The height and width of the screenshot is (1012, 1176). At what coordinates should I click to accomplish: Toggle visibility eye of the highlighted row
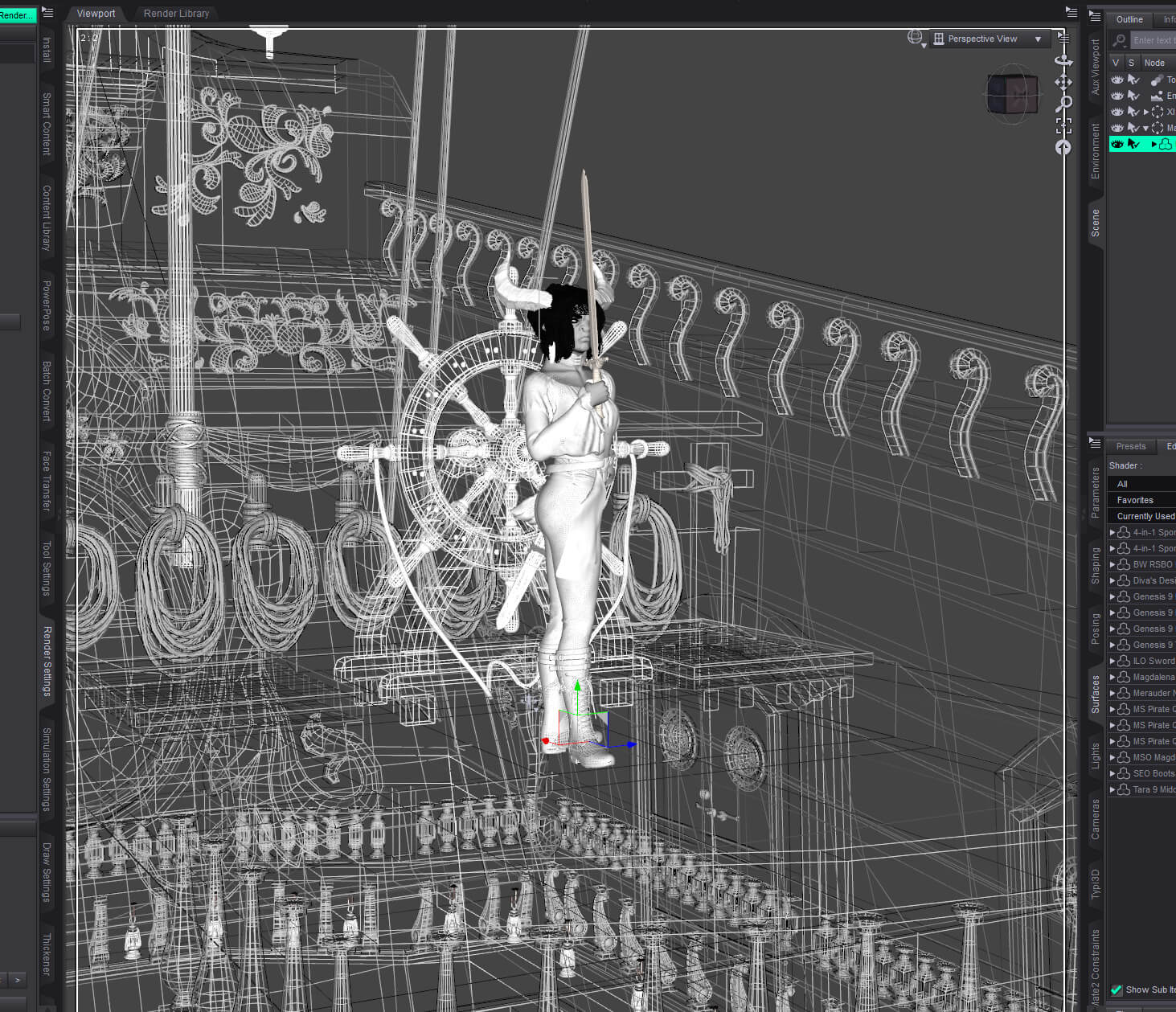pos(1117,144)
